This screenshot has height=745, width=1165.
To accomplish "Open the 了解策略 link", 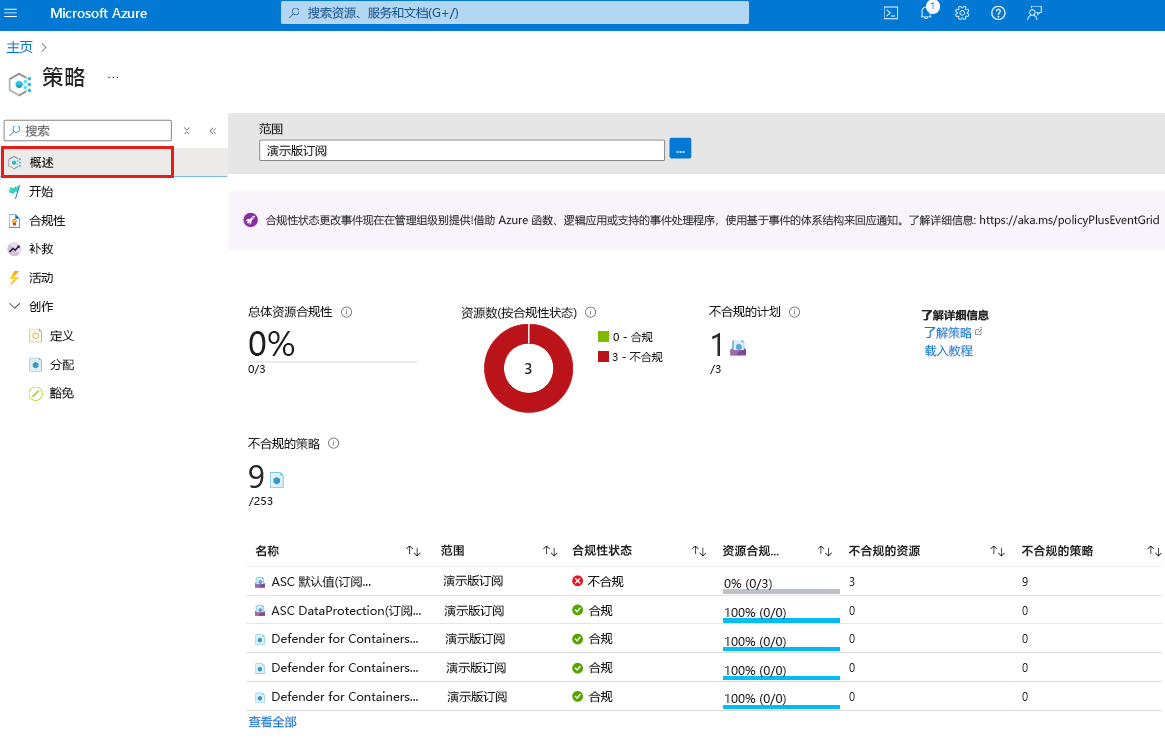I will click(947, 333).
